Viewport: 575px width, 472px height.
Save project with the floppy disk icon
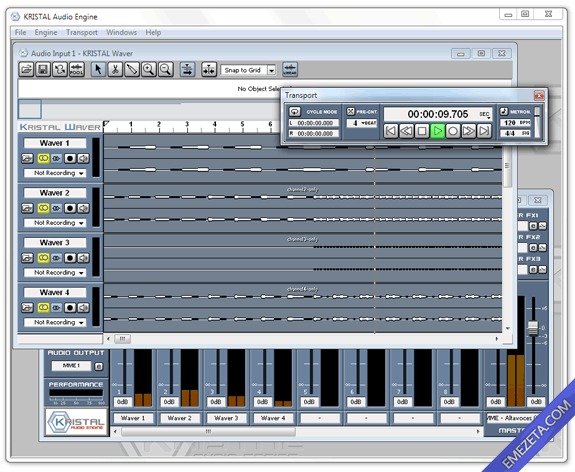43,69
